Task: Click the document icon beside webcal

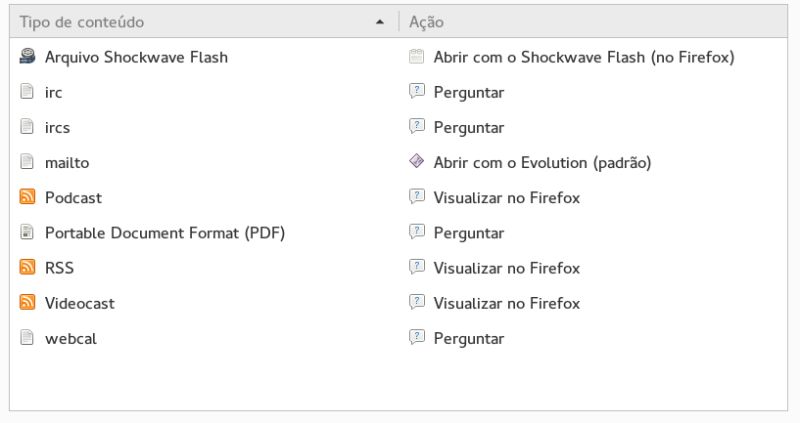Action: tap(27, 338)
